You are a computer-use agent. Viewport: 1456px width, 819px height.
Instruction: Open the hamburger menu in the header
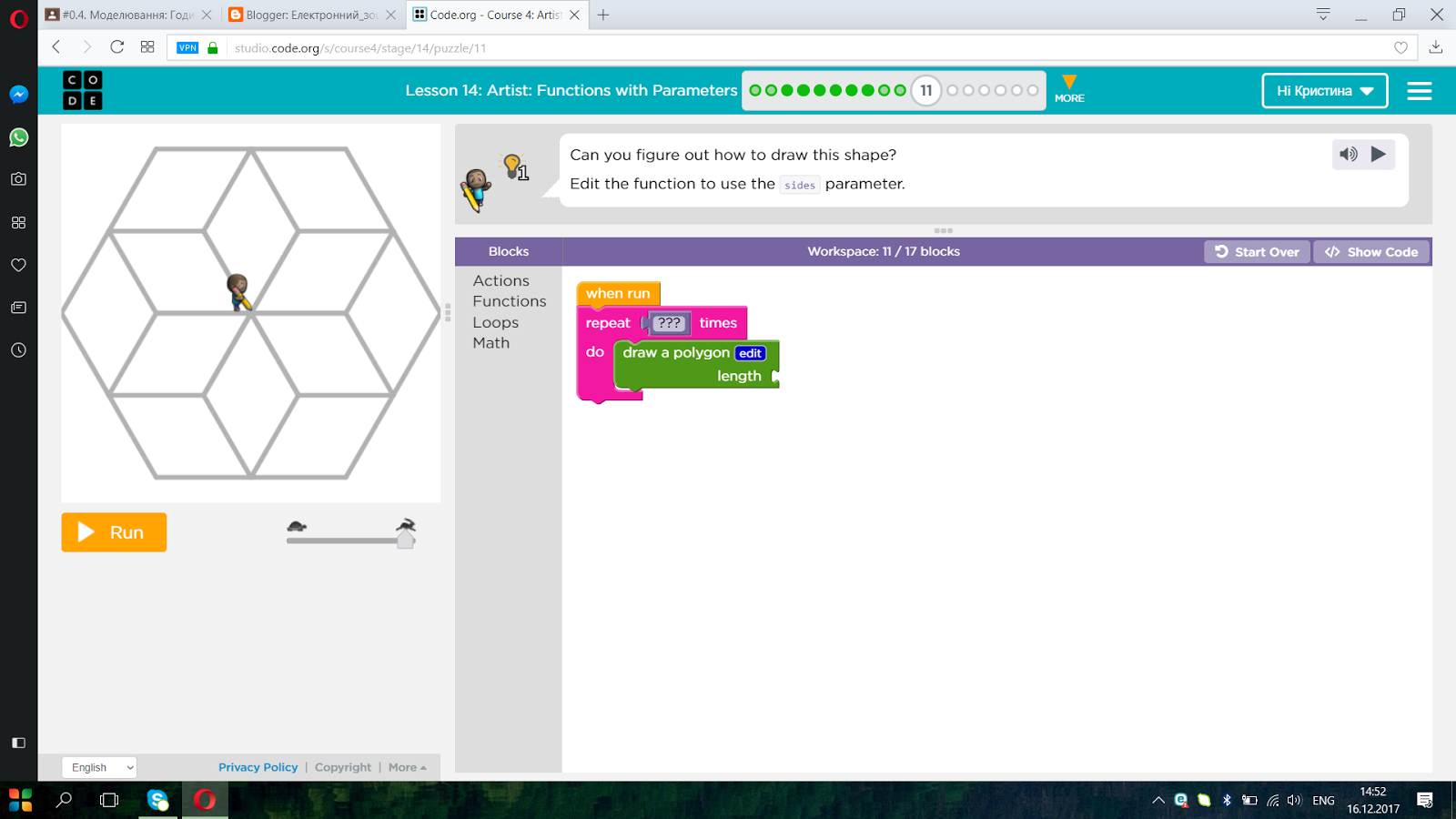click(1420, 91)
